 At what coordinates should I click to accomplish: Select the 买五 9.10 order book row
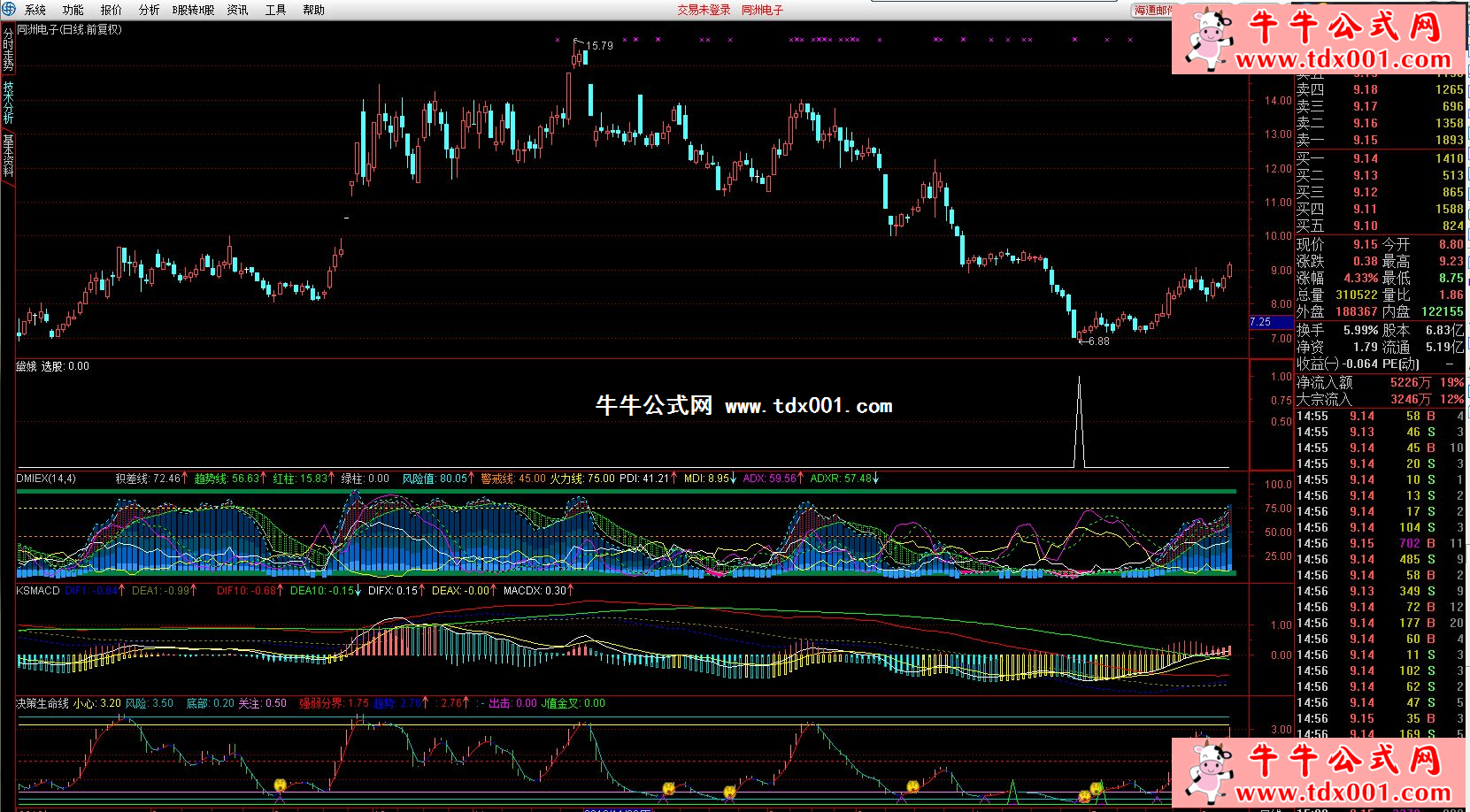tap(1379, 226)
